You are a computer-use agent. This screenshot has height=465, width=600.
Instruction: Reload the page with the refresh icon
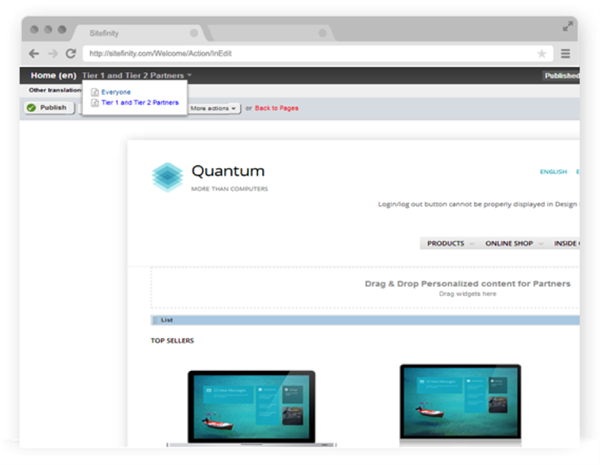[70, 53]
